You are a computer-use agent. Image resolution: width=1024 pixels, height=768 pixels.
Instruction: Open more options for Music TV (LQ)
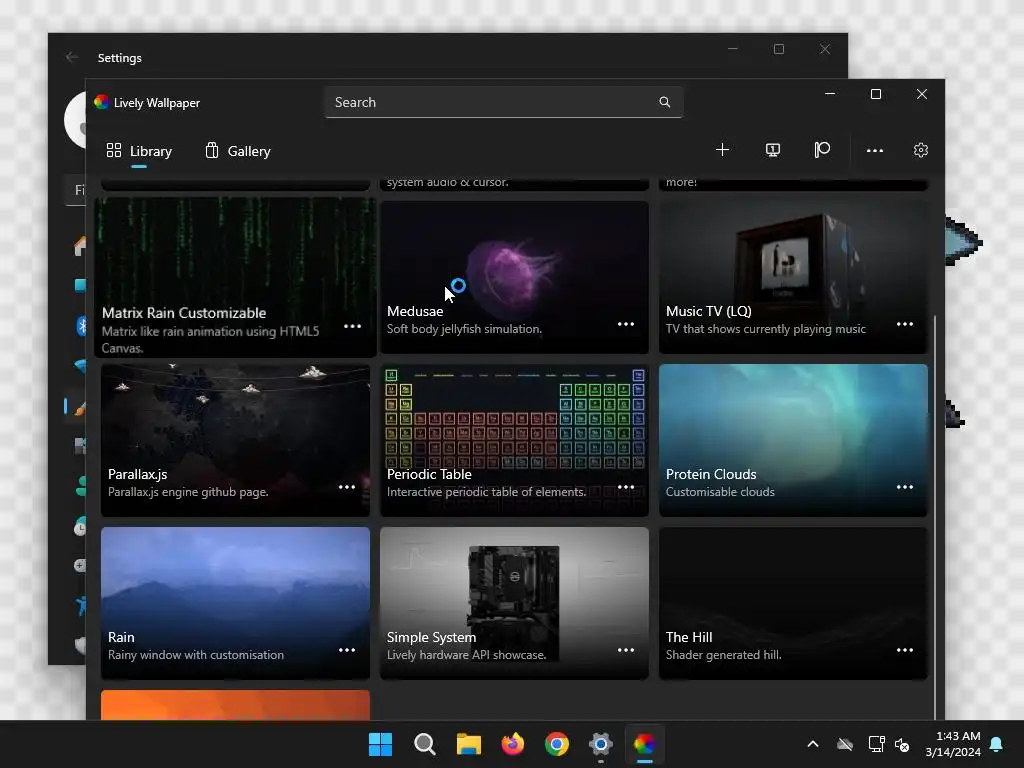coord(904,324)
